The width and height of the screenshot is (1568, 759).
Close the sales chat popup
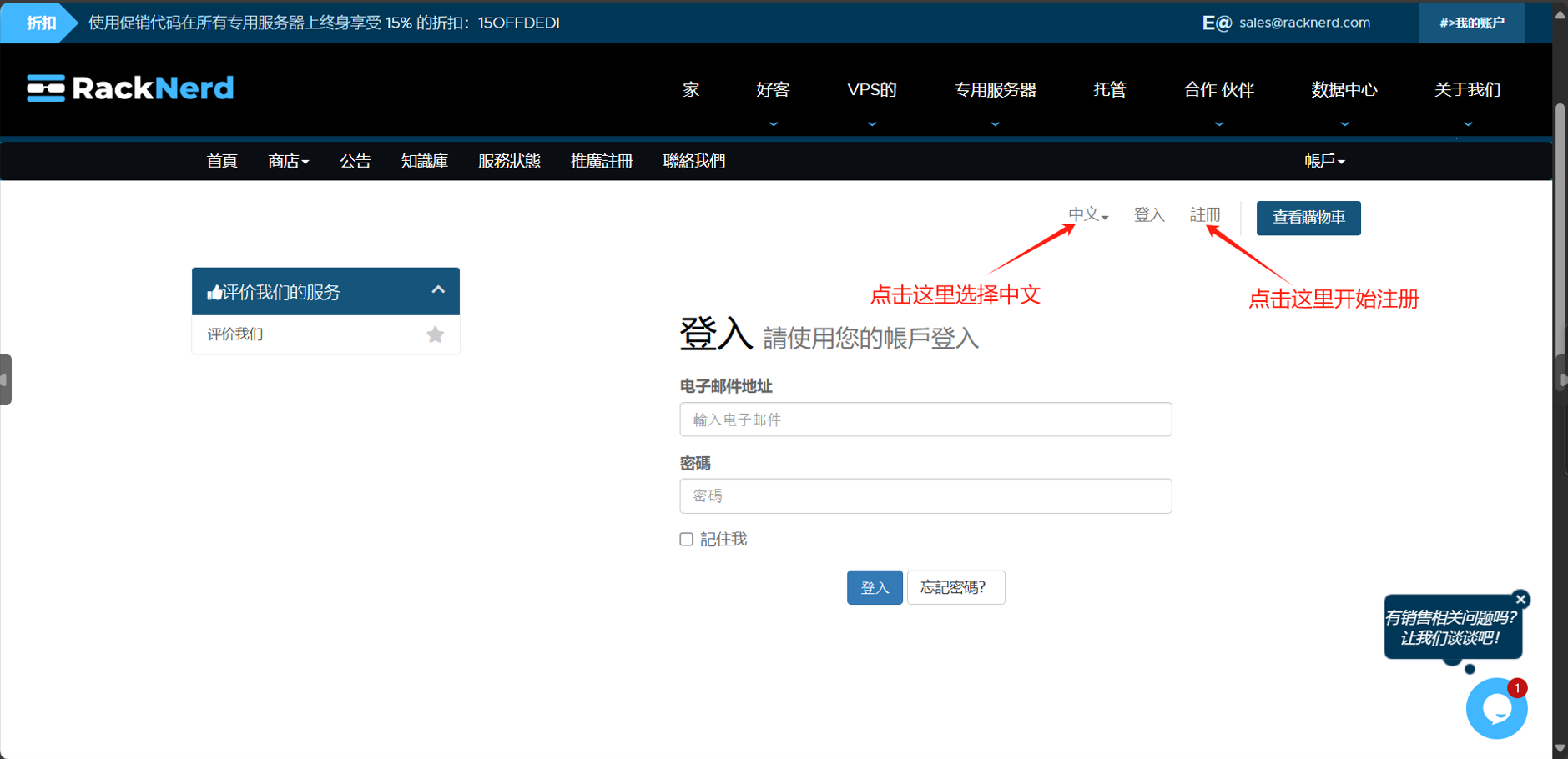pyautogui.click(x=1520, y=599)
